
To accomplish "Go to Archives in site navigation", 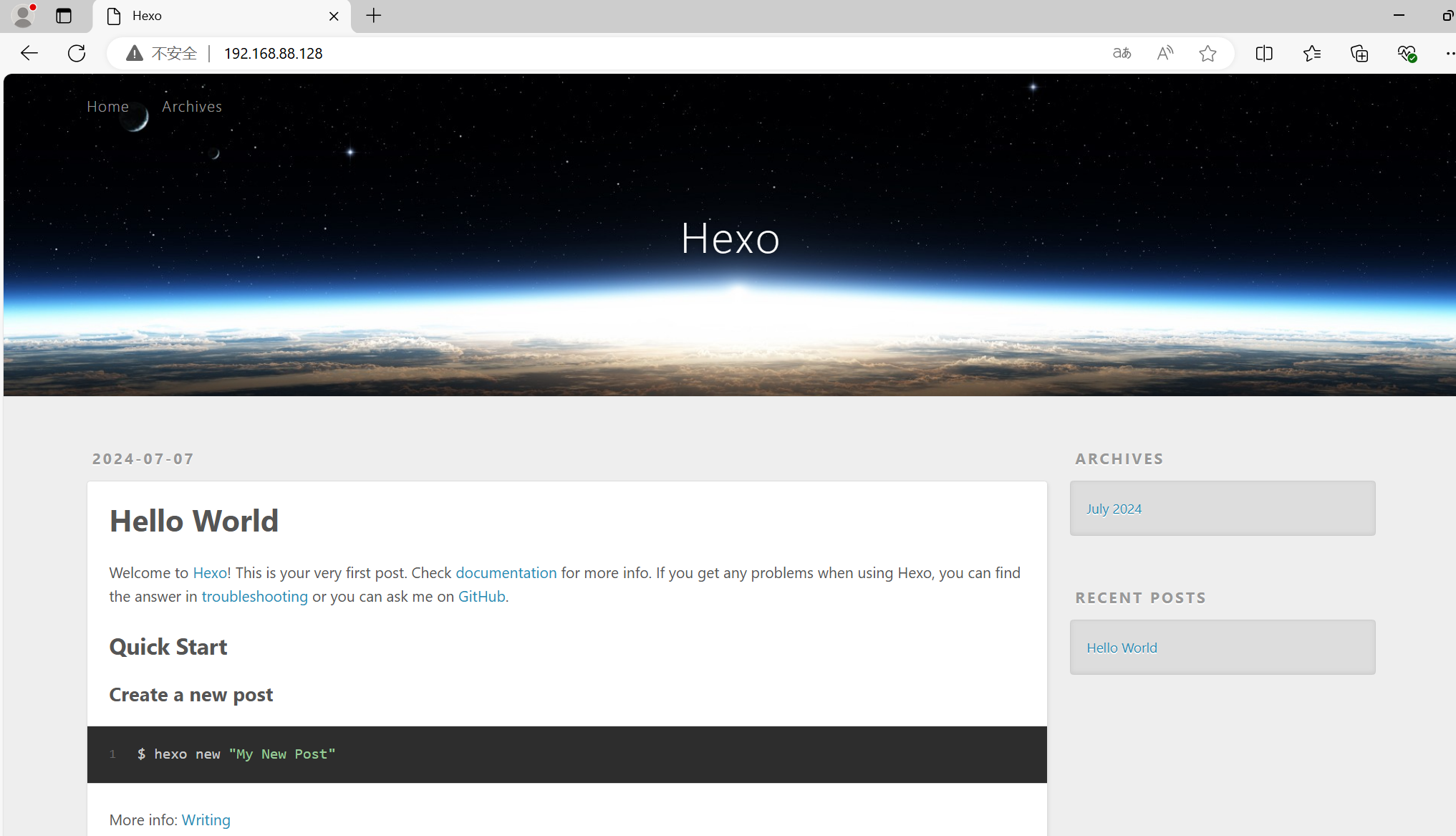I will [192, 106].
